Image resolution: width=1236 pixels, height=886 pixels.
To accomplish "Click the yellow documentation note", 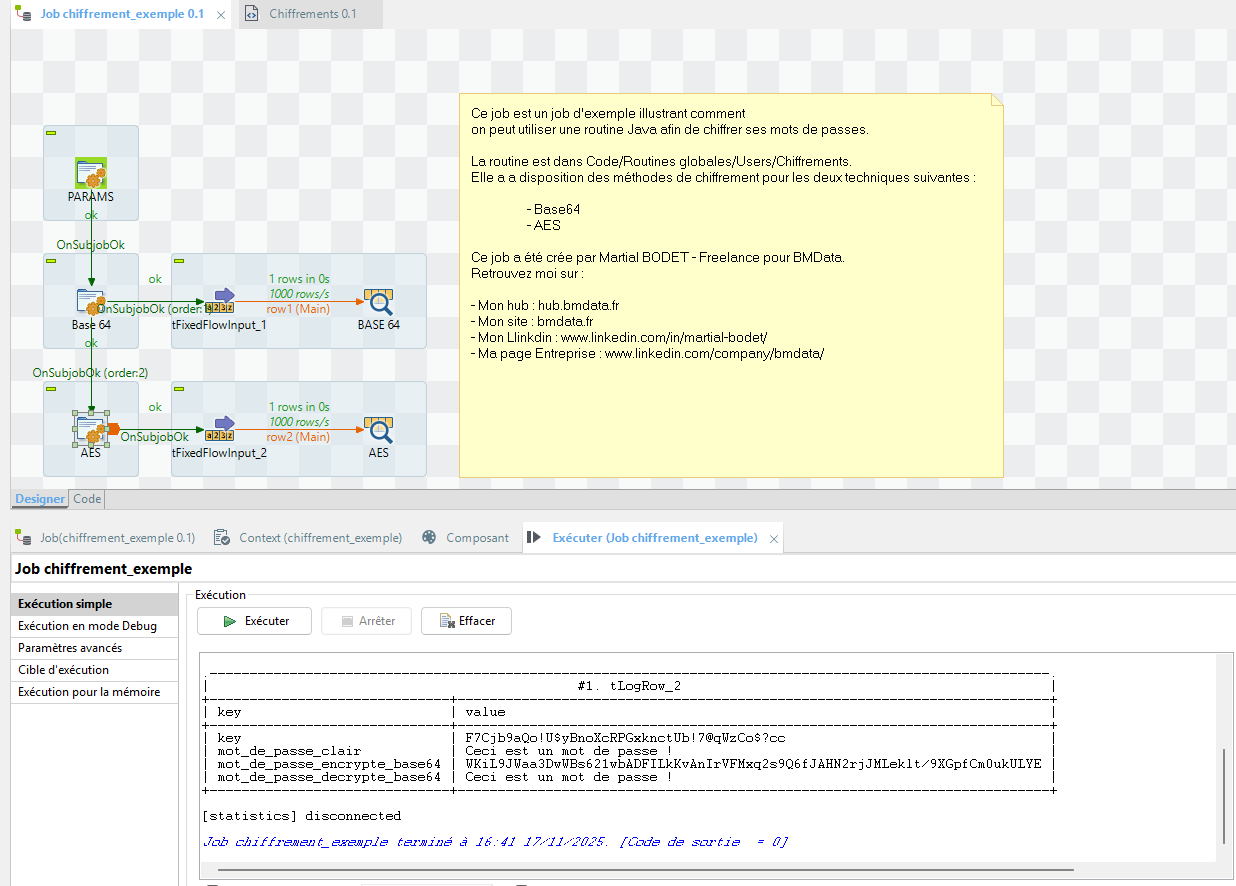I will (730, 285).
